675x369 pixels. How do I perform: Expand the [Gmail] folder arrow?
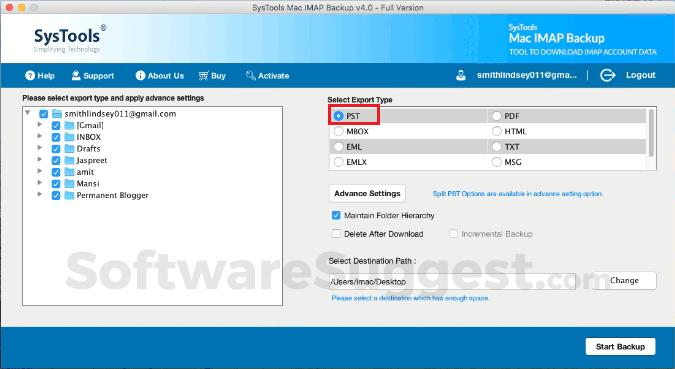40,124
